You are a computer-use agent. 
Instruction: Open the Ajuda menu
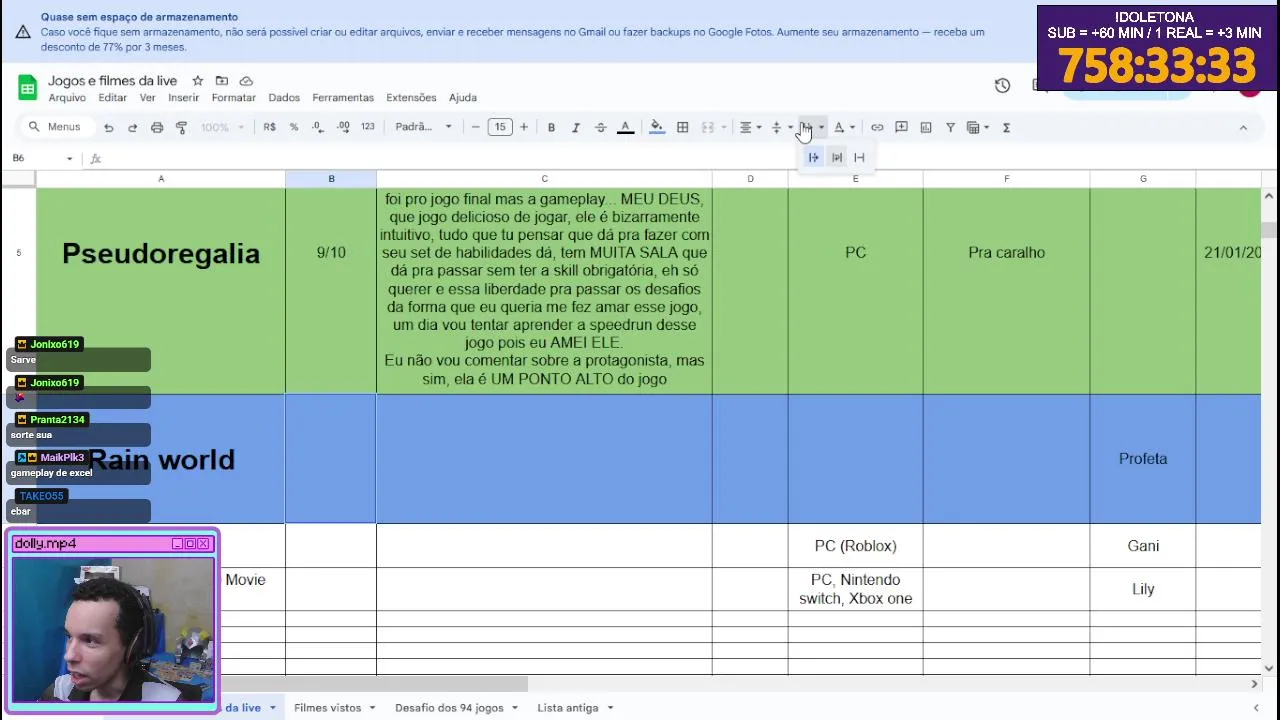pyautogui.click(x=463, y=98)
